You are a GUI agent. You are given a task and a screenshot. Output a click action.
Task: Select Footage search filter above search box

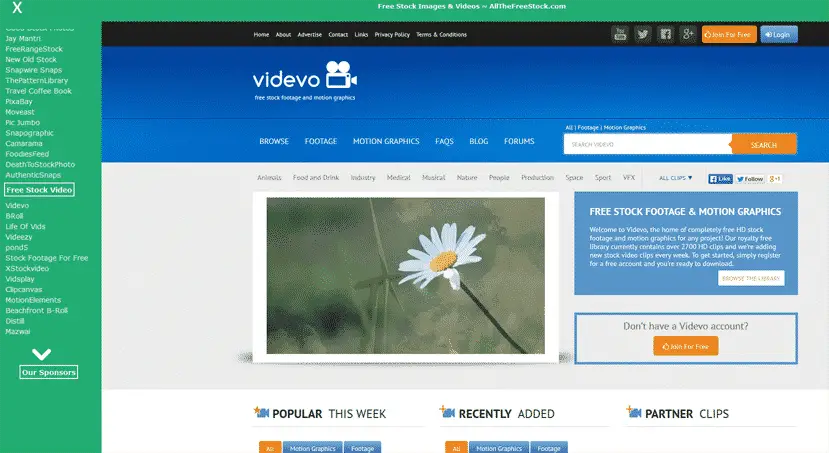(x=588, y=127)
